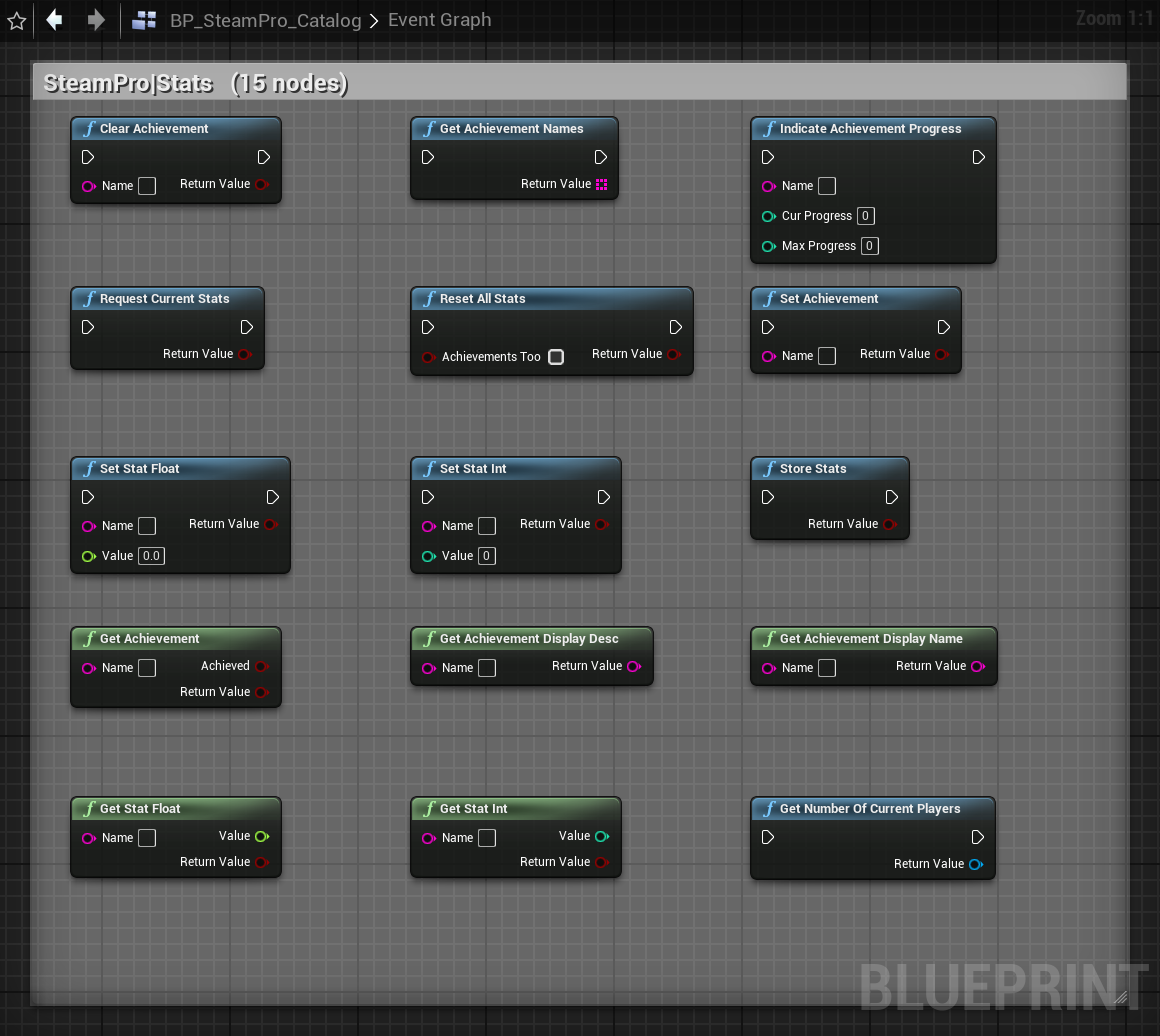Click Get Achievement Names output exec pin
This screenshot has height=1036, width=1160.
pos(601,157)
